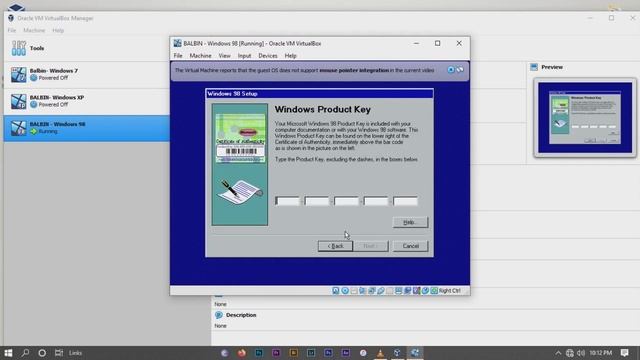
Task: Open the Input menu of the VM window
Action: click(x=244, y=56)
